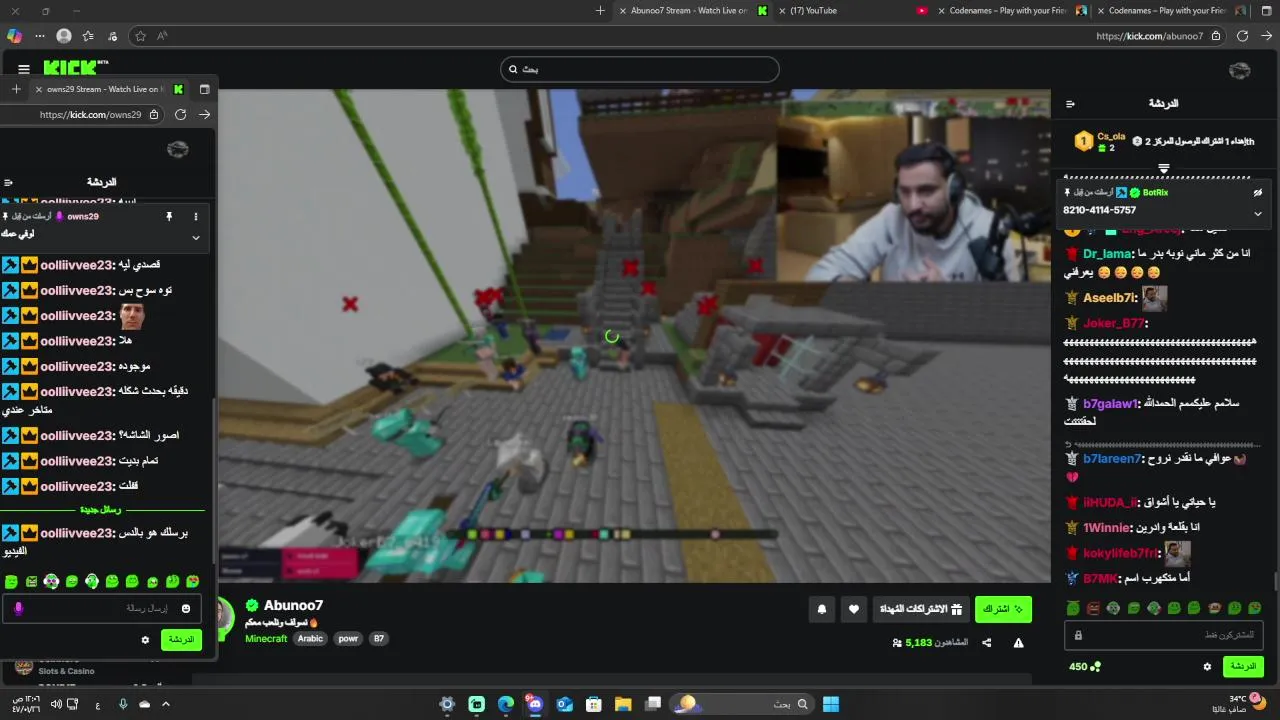This screenshot has height=720, width=1280.
Task: Open the Kick hamburger sidebar menu
Action: point(24,70)
